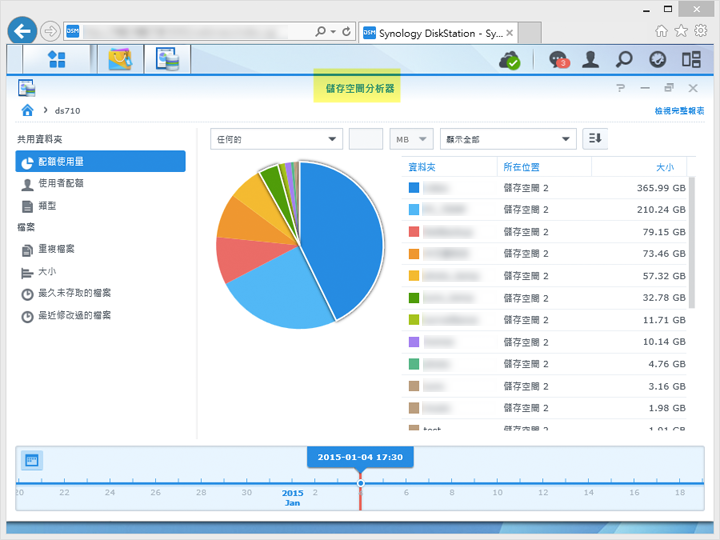Click the folder list scrollbar
Image resolution: width=720 pixels, height=540 pixels.
click(692, 242)
